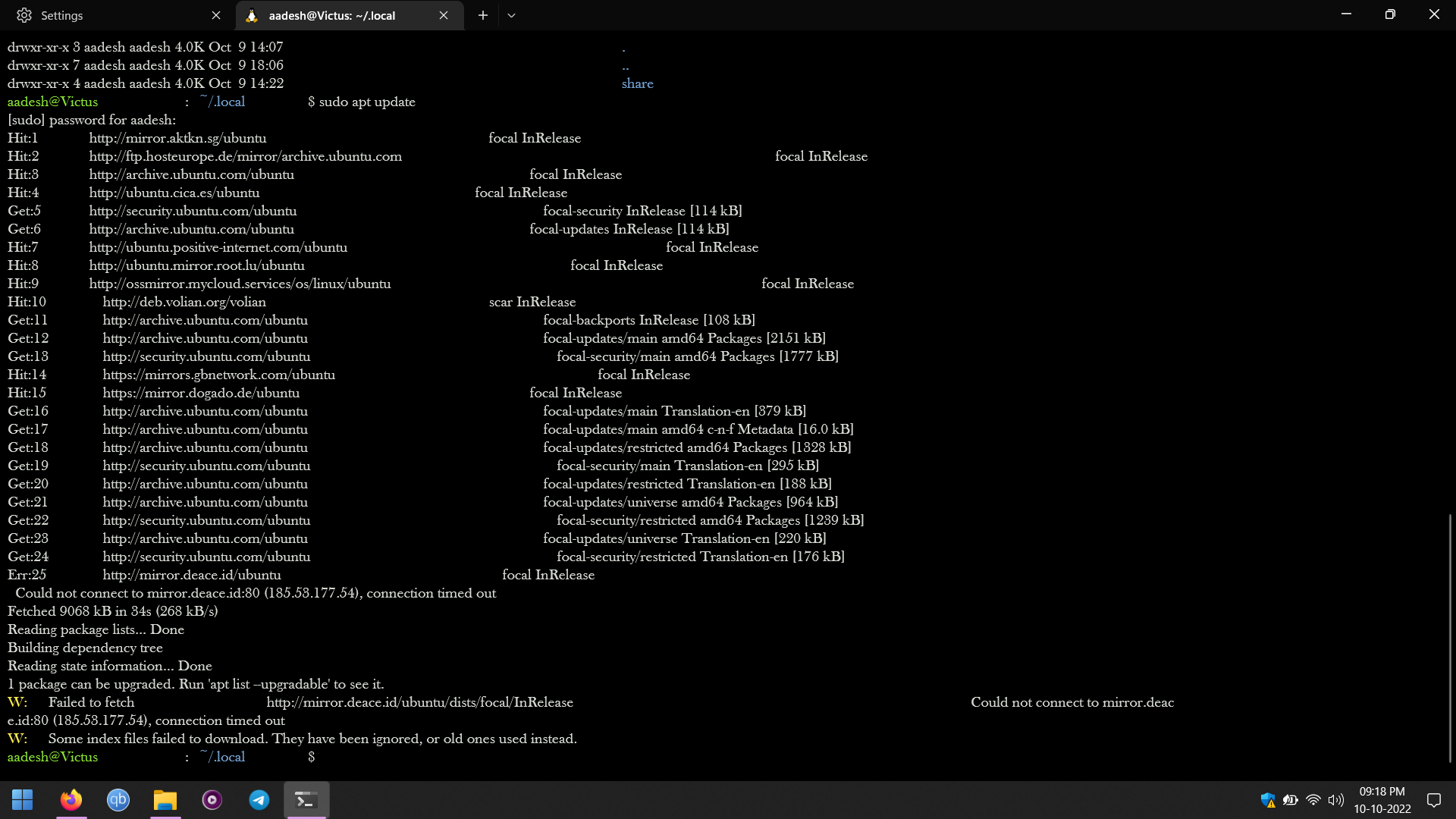Open the notification center
Viewport: 1456px width, 819px height.
tap(1434, 800)
